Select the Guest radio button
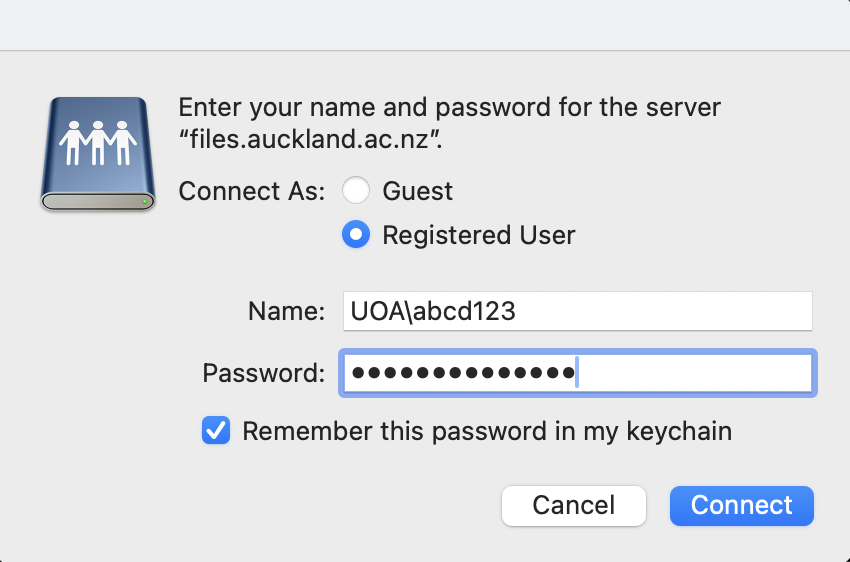Image resolution: width=850 pixels, height=562 pixels. (356, 191)
